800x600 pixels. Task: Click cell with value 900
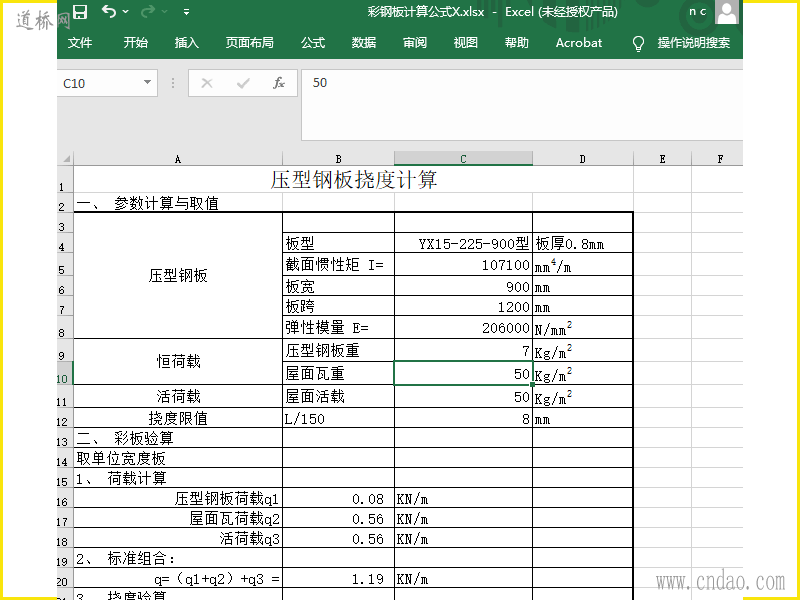[463, 286]
